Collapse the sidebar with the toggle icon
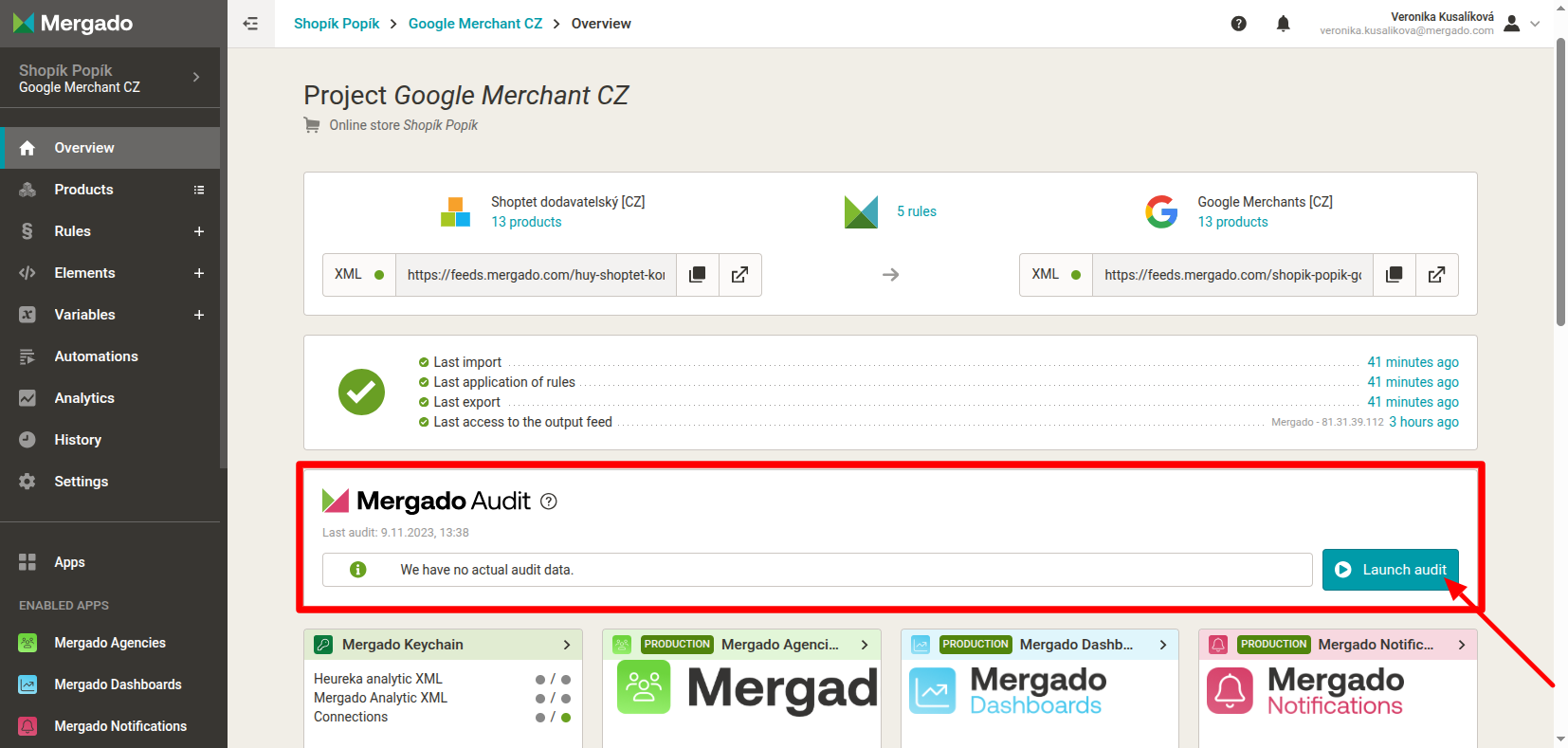The width and height of the screenshot is (1568, 748). 250,24
